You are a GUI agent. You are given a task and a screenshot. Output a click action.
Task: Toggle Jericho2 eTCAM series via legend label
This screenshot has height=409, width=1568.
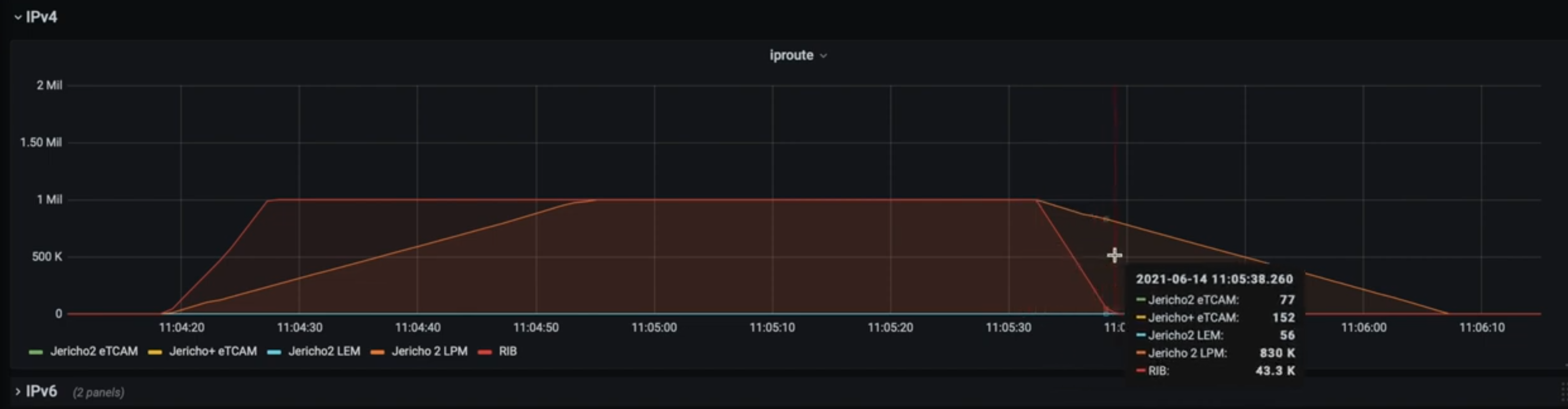(94, 351)
